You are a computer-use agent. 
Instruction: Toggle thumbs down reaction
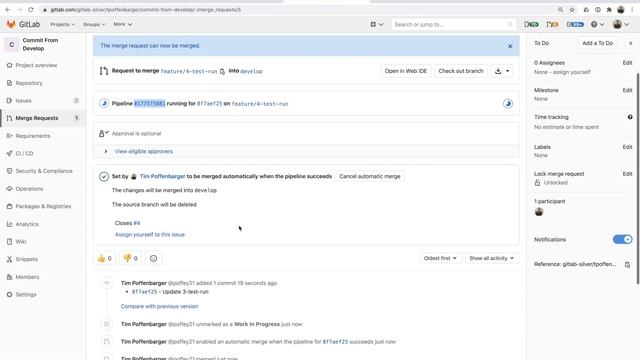point(131,258)
